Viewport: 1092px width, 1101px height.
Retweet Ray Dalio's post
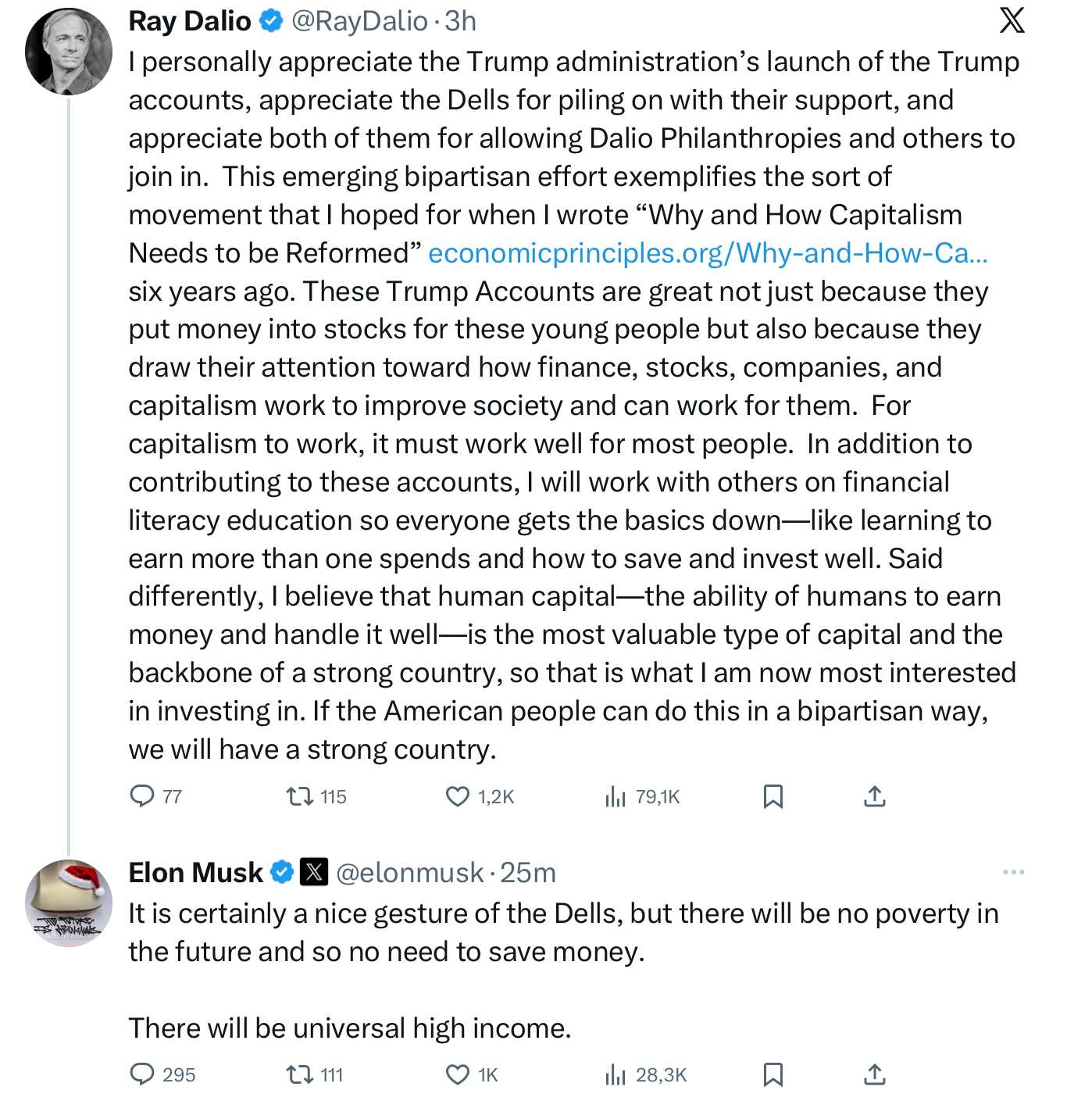coord(298,796)
